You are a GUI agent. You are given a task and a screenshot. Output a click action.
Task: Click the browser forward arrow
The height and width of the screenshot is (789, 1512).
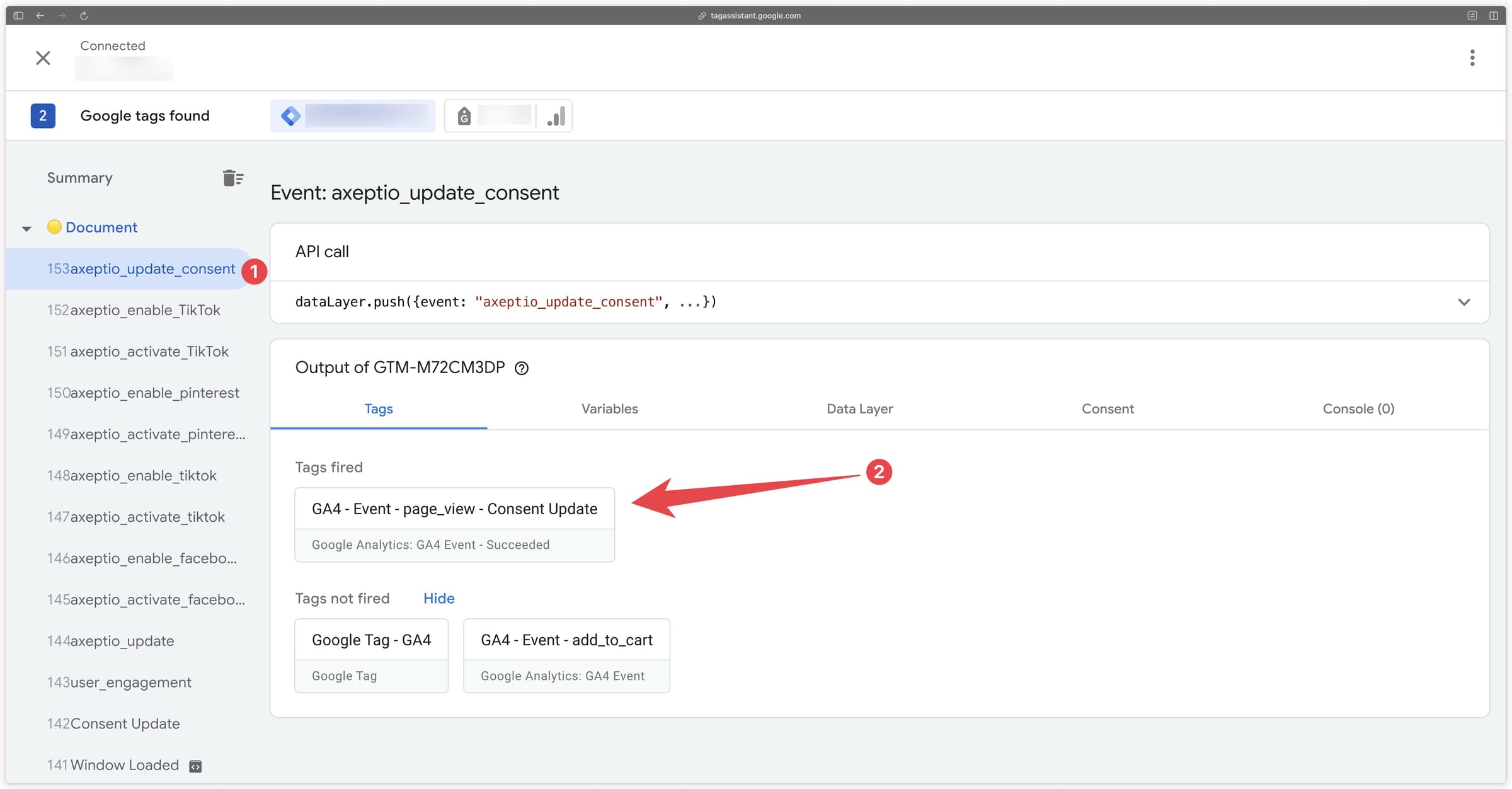(62, 16)
